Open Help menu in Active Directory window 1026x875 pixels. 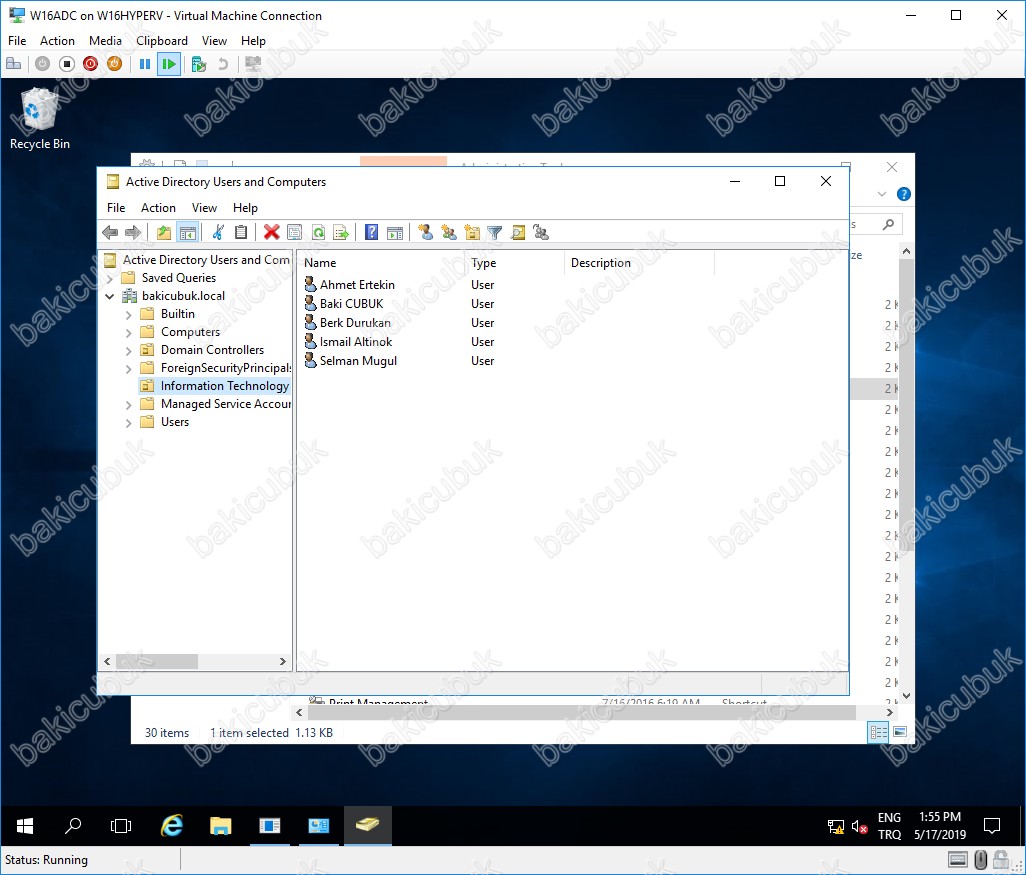click(x=245, y=207)
